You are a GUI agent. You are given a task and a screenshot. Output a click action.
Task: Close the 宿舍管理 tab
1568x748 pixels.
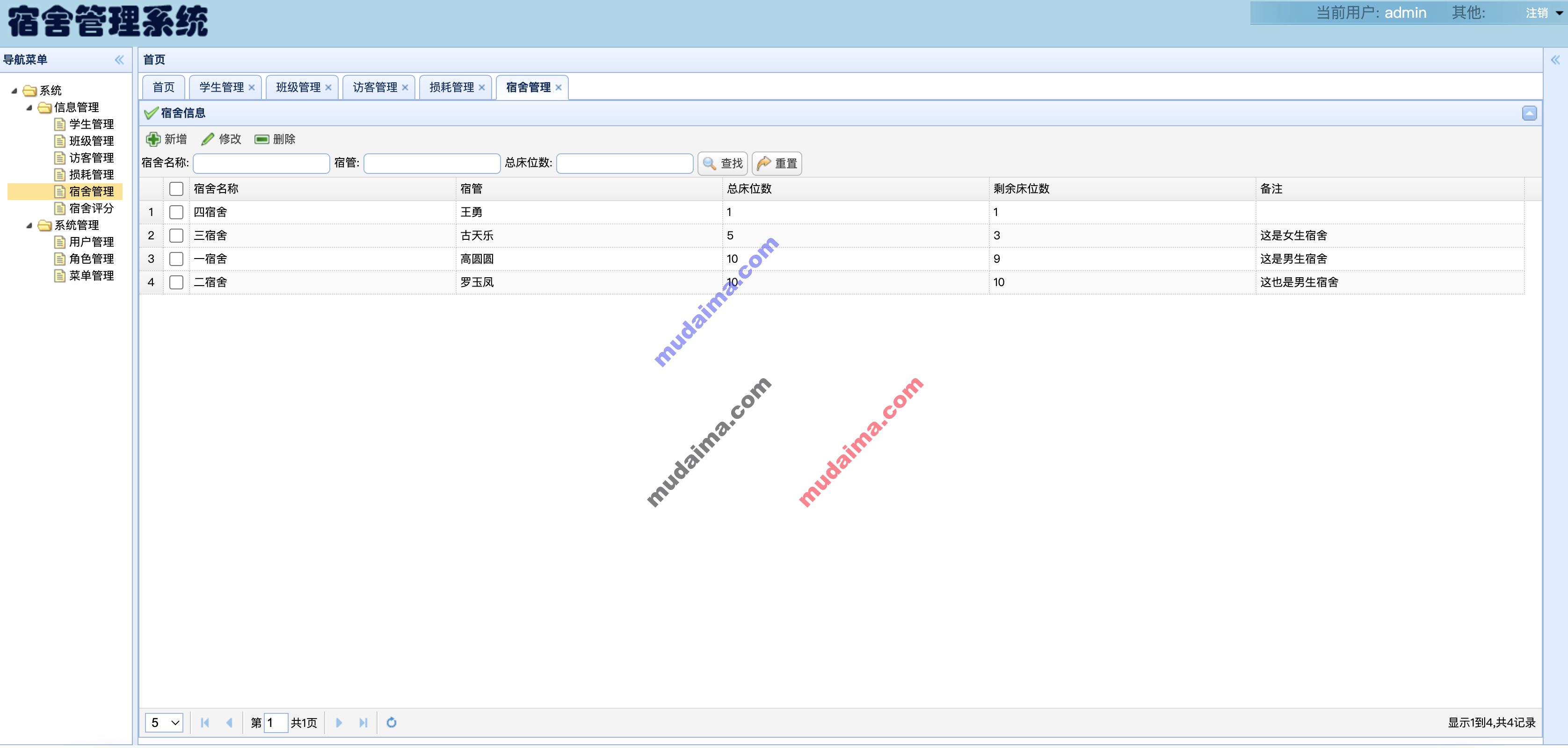pyautogui.click(x=558, y=87)
